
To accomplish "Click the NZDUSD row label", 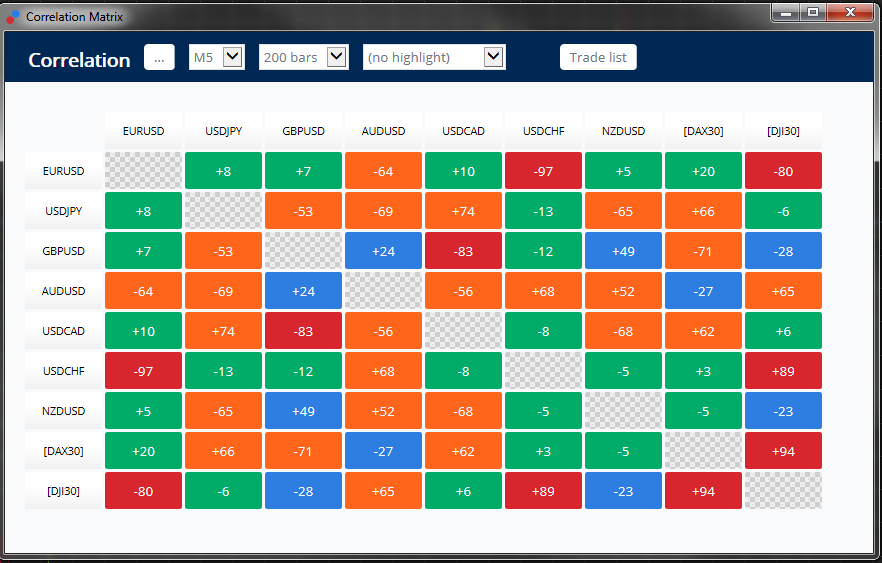I will tap(63, 411).
